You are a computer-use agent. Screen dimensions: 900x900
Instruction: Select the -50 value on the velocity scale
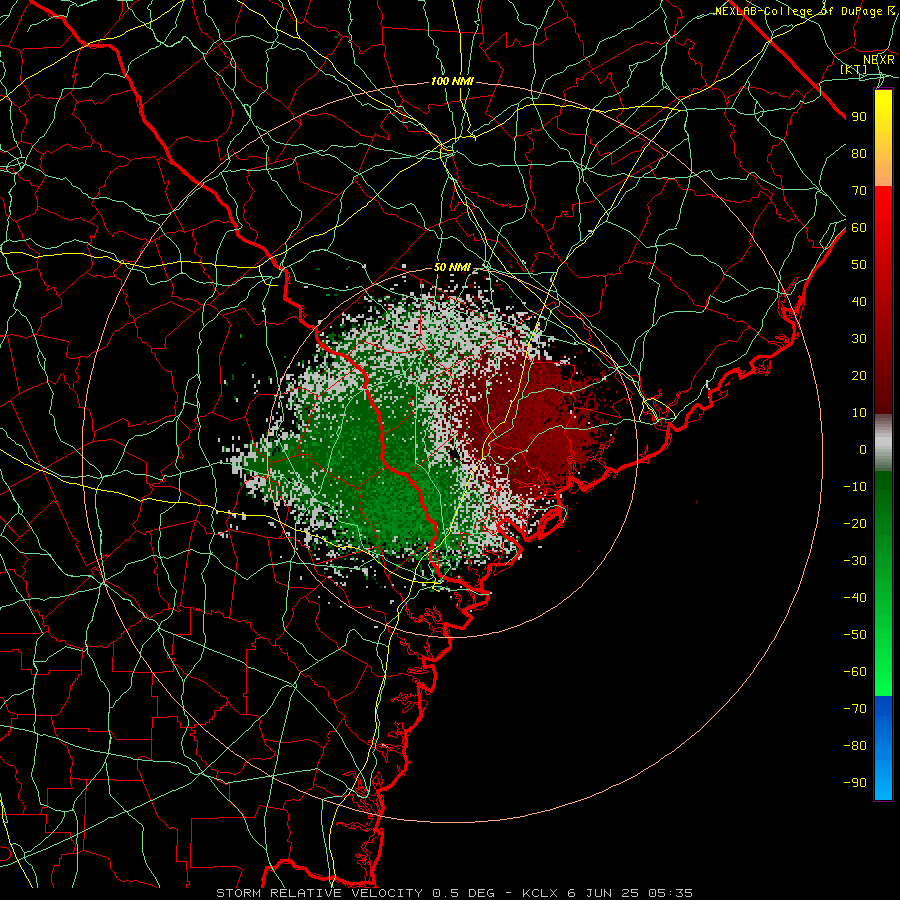pyautogui.click(x=855, y=634)
